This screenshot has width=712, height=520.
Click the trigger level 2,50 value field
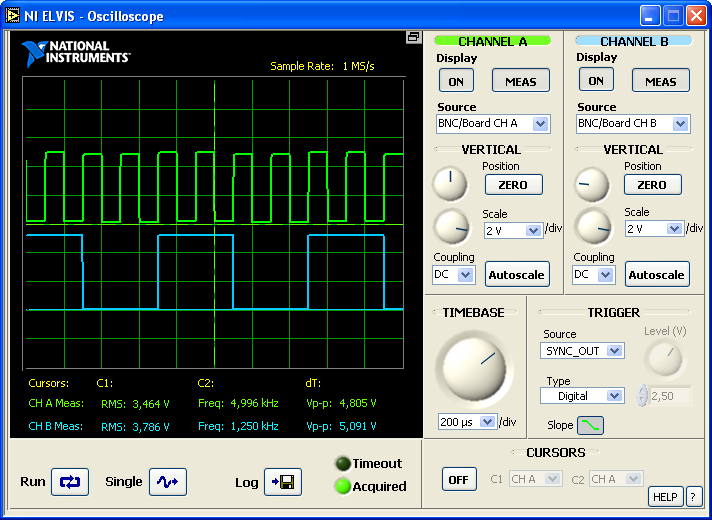(x=670, y=396)
